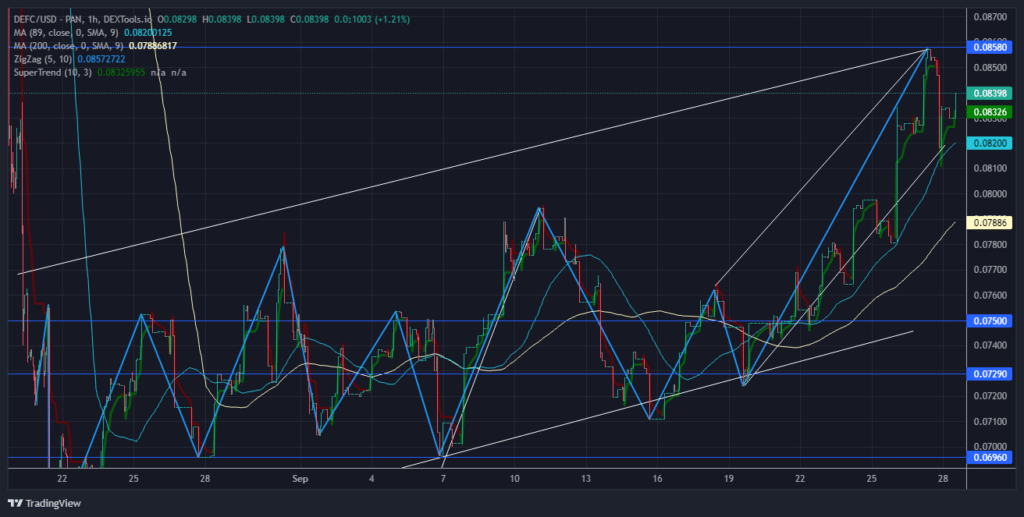Click the 0.07100 price axis tick
Viewport: 1024px width, 517px height.
coord(989,421)
